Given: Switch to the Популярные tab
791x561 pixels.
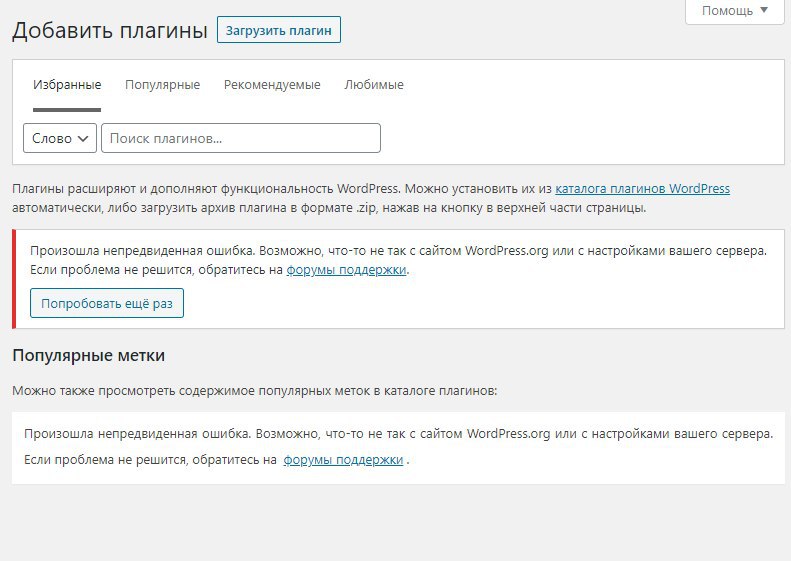Looking at the screenshot, I should coord(162,85).
